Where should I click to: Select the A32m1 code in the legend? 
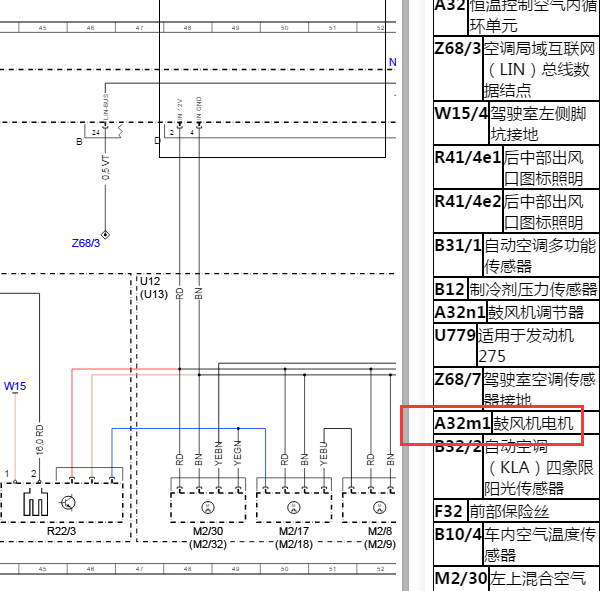463,423
